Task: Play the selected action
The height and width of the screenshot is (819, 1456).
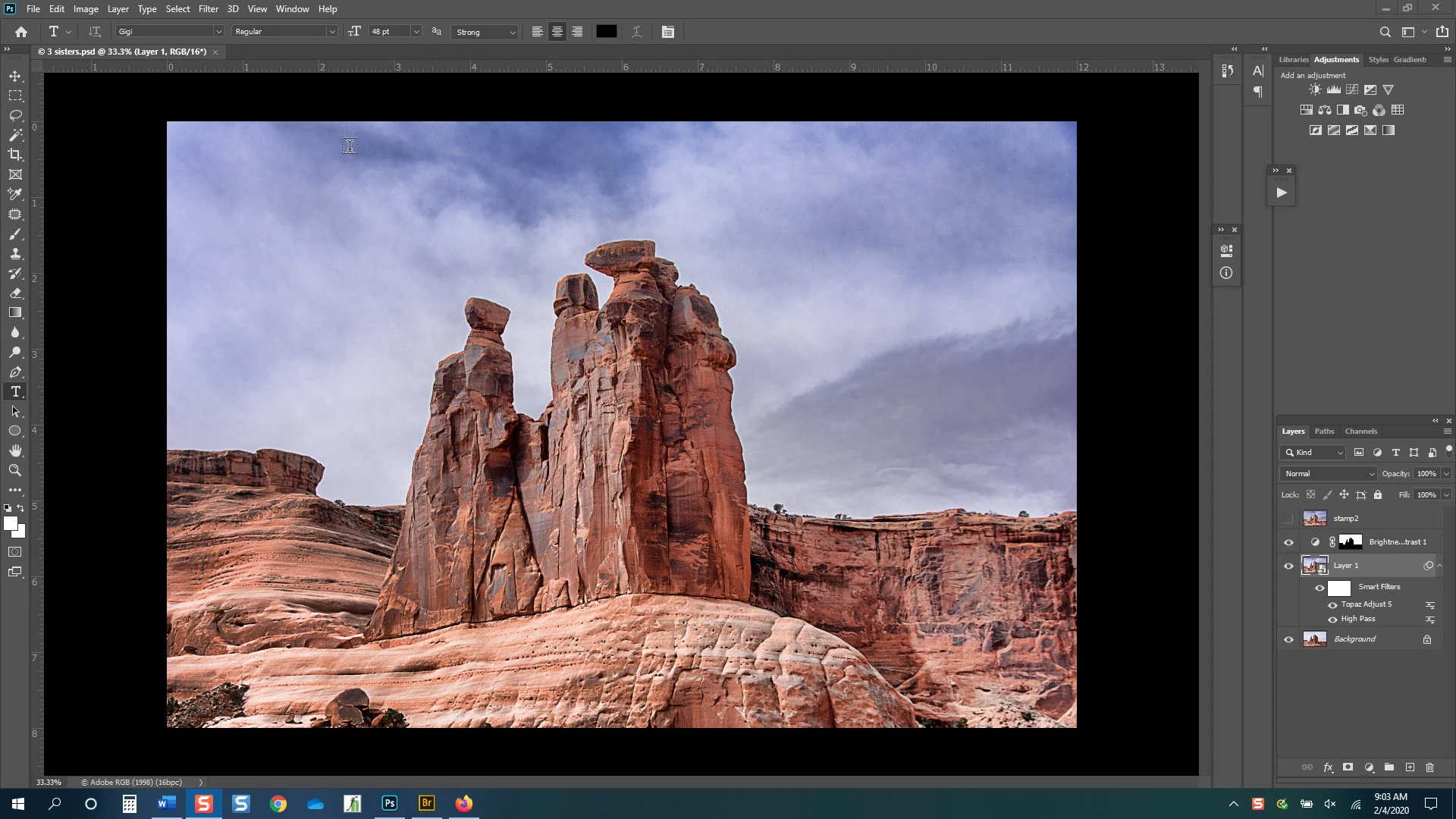Action: point(1281,193)
